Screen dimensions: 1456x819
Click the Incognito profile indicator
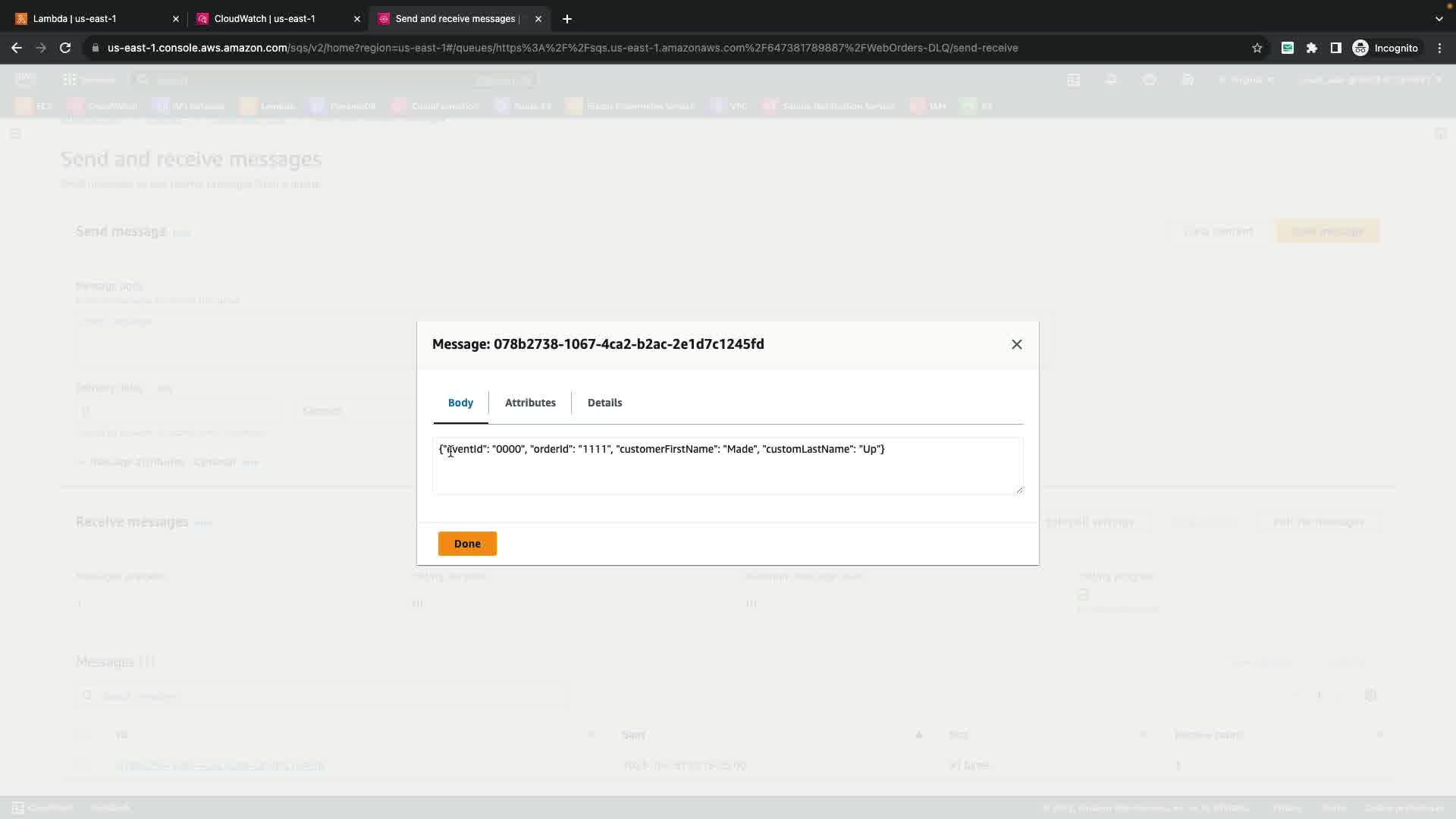pos(1385,48)
